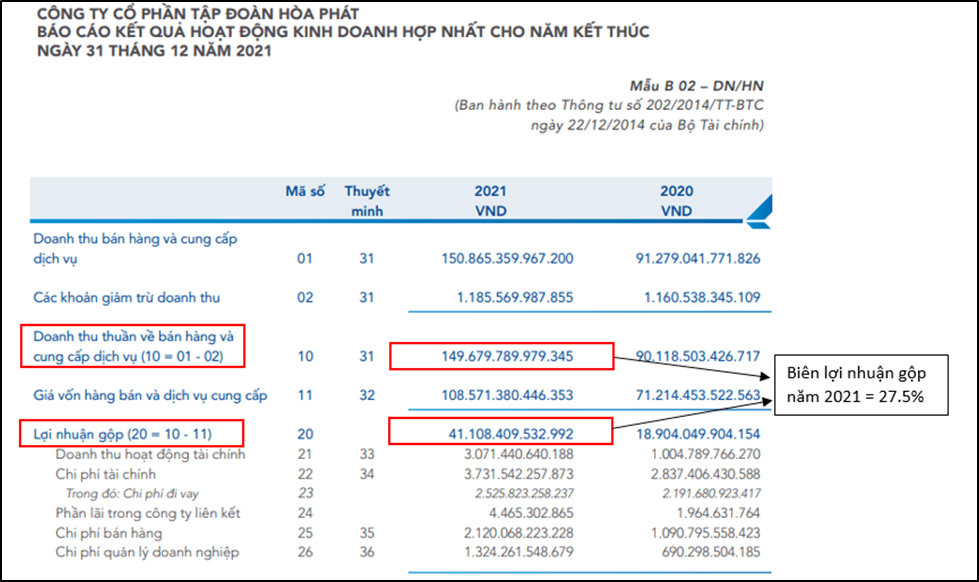Click code 20 in the Mã số column
This screenshot has height=582, width=979.
coord(305,434)
